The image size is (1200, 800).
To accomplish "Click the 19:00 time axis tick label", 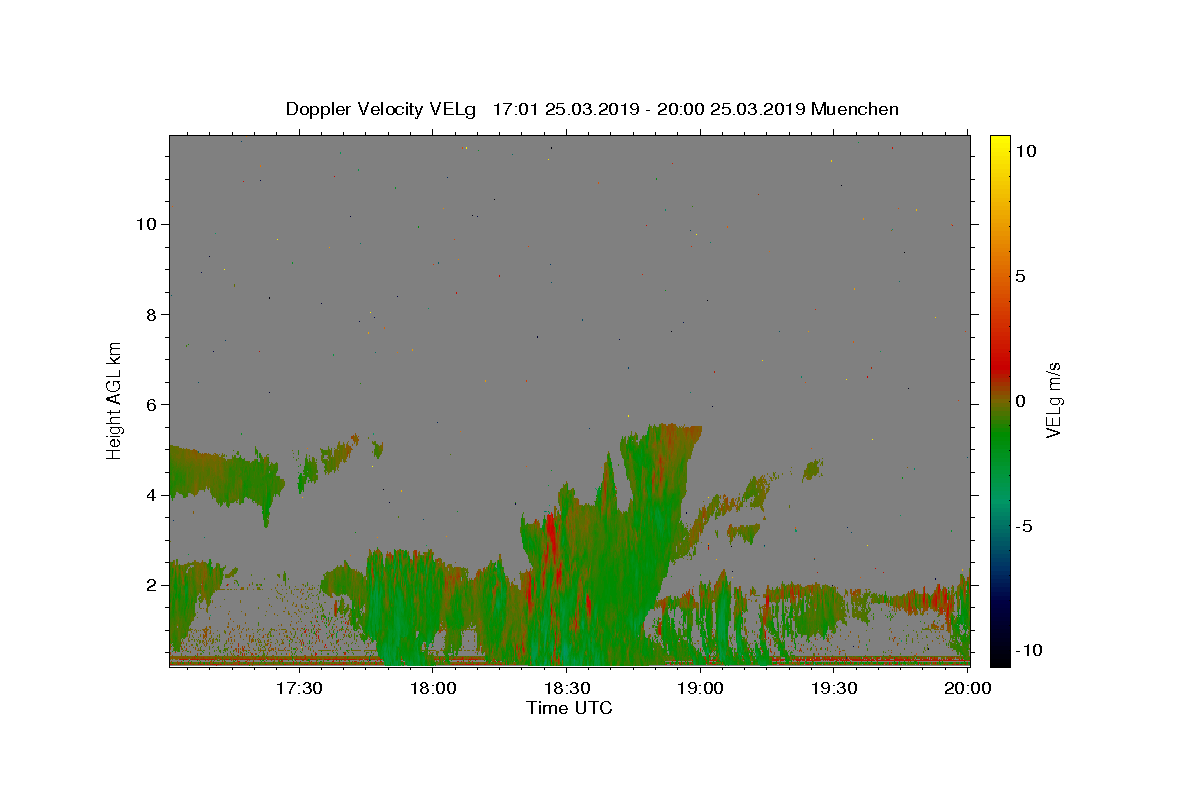I will click(700, 688).
